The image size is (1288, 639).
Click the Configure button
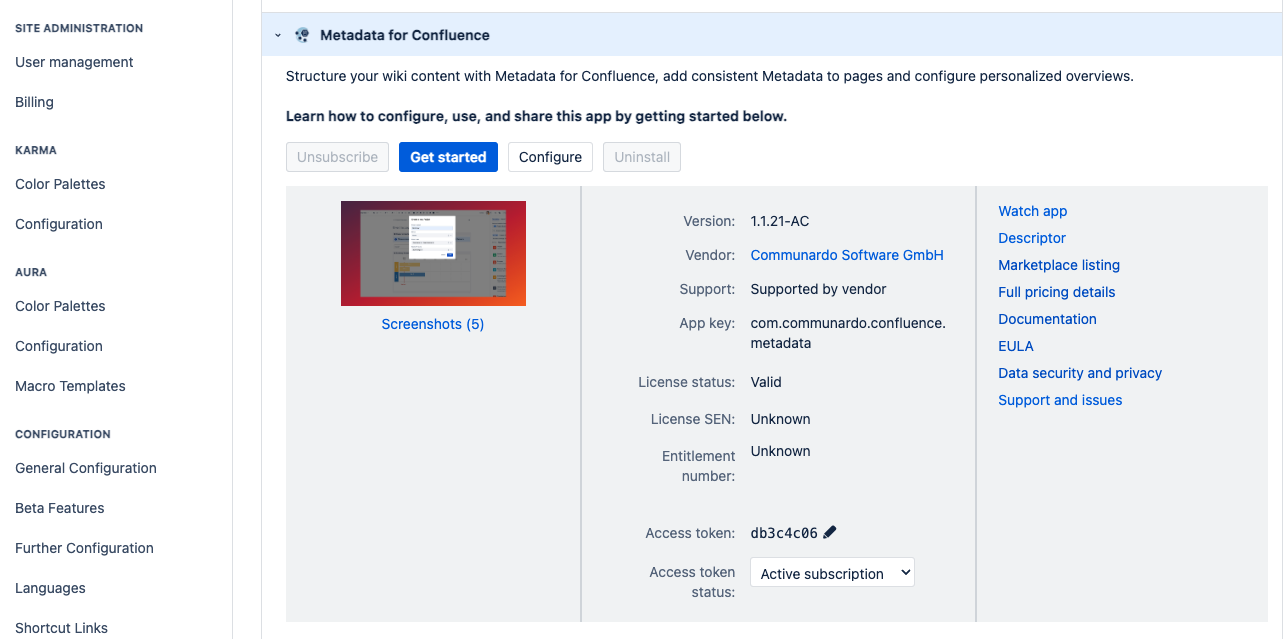point(550,157)
